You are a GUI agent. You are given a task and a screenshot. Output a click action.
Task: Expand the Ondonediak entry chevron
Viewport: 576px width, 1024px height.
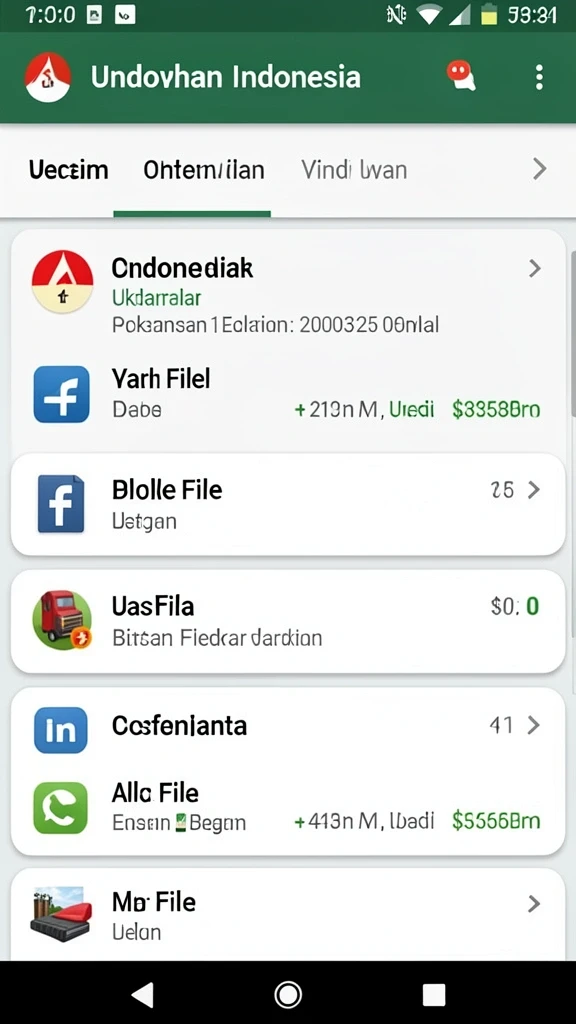pyautogui.click(x=535, y=268)
